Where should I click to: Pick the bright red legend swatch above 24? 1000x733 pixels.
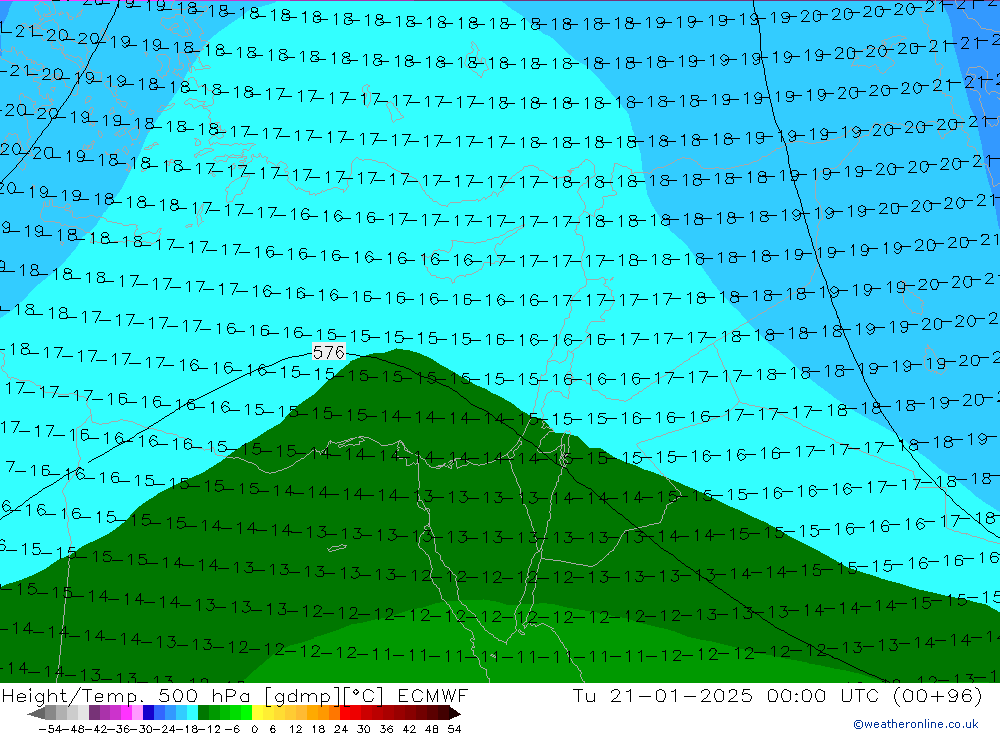click(x=345, y=713)
